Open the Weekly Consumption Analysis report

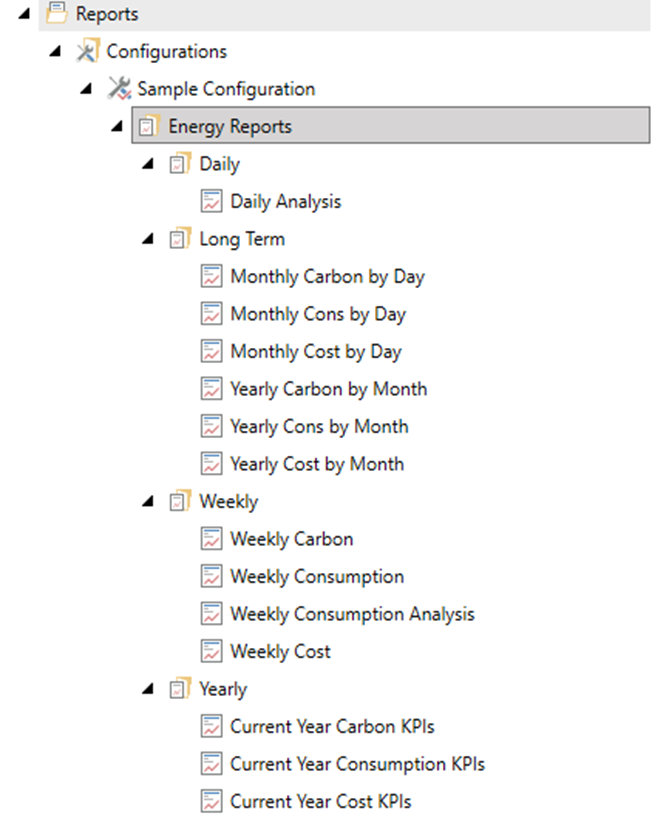[x=352, y=614]
